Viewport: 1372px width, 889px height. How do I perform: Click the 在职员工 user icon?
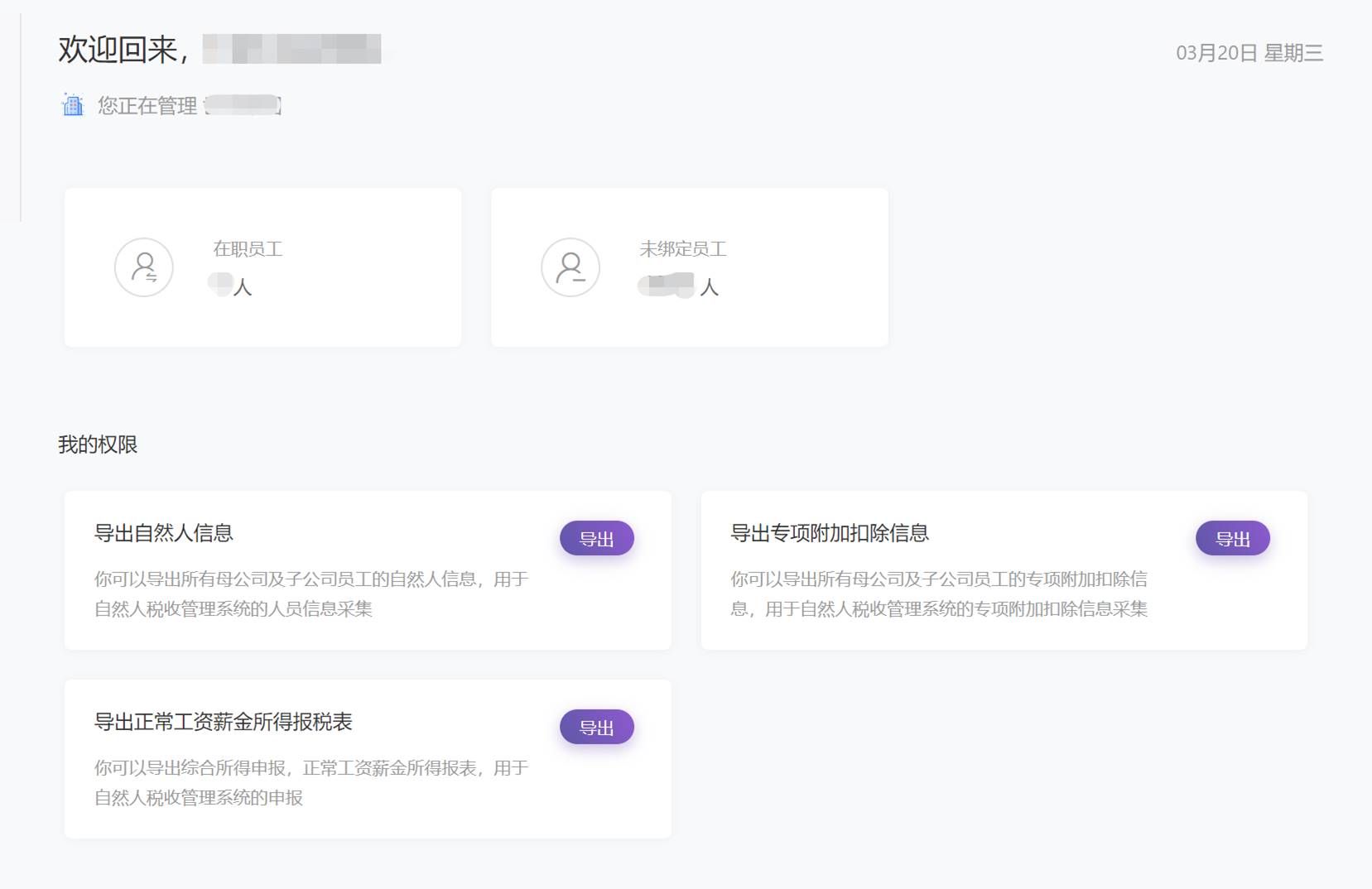point(144,267)
